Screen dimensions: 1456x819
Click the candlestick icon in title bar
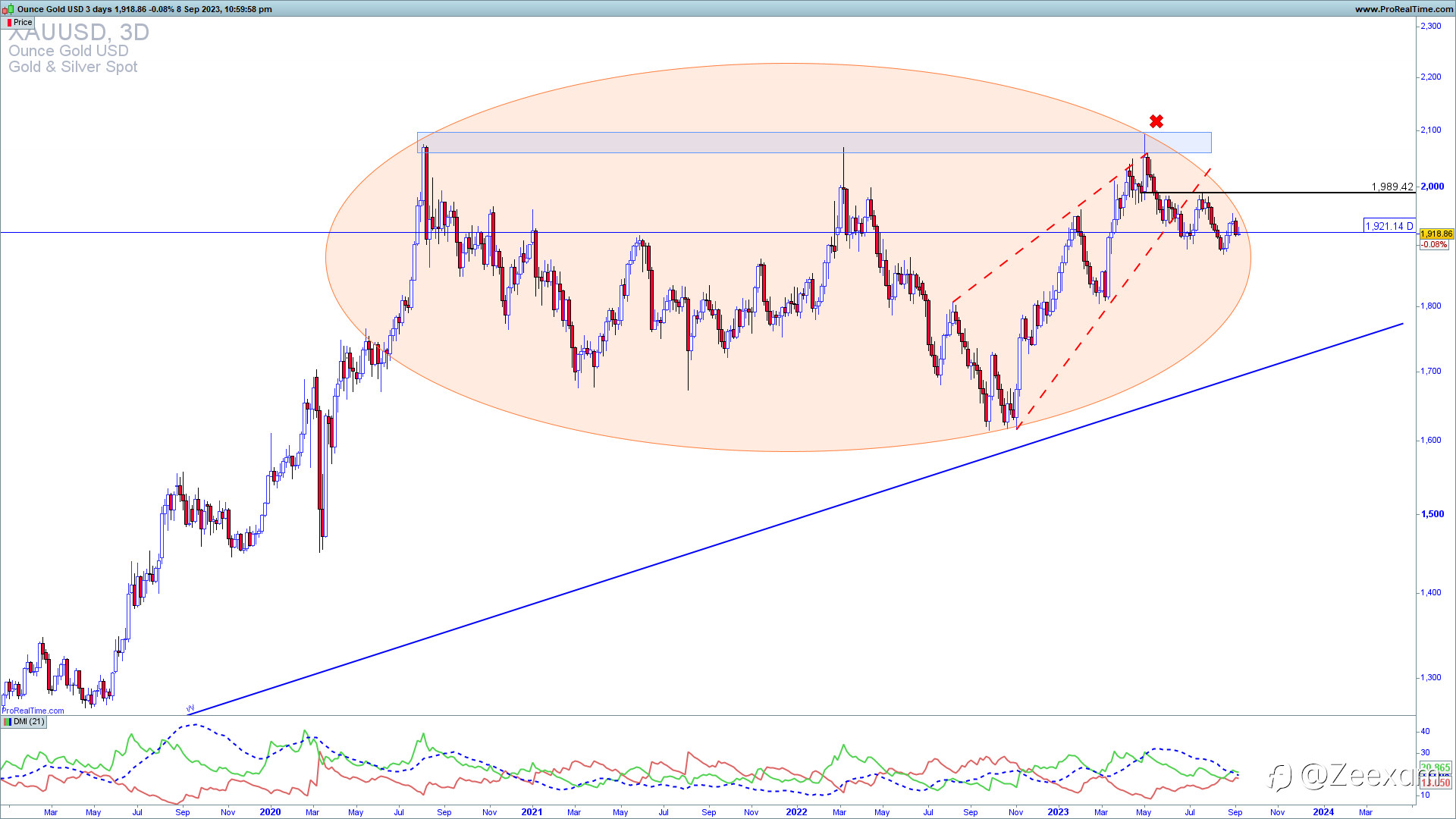coord(8,9)
